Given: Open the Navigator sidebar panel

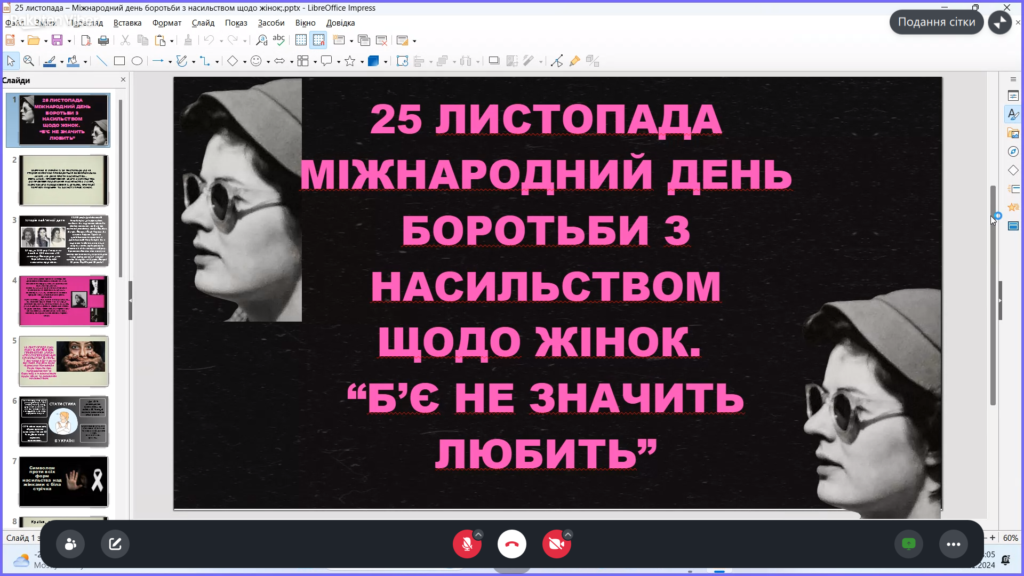Looking at the screenshot, I should point(1012,151).
